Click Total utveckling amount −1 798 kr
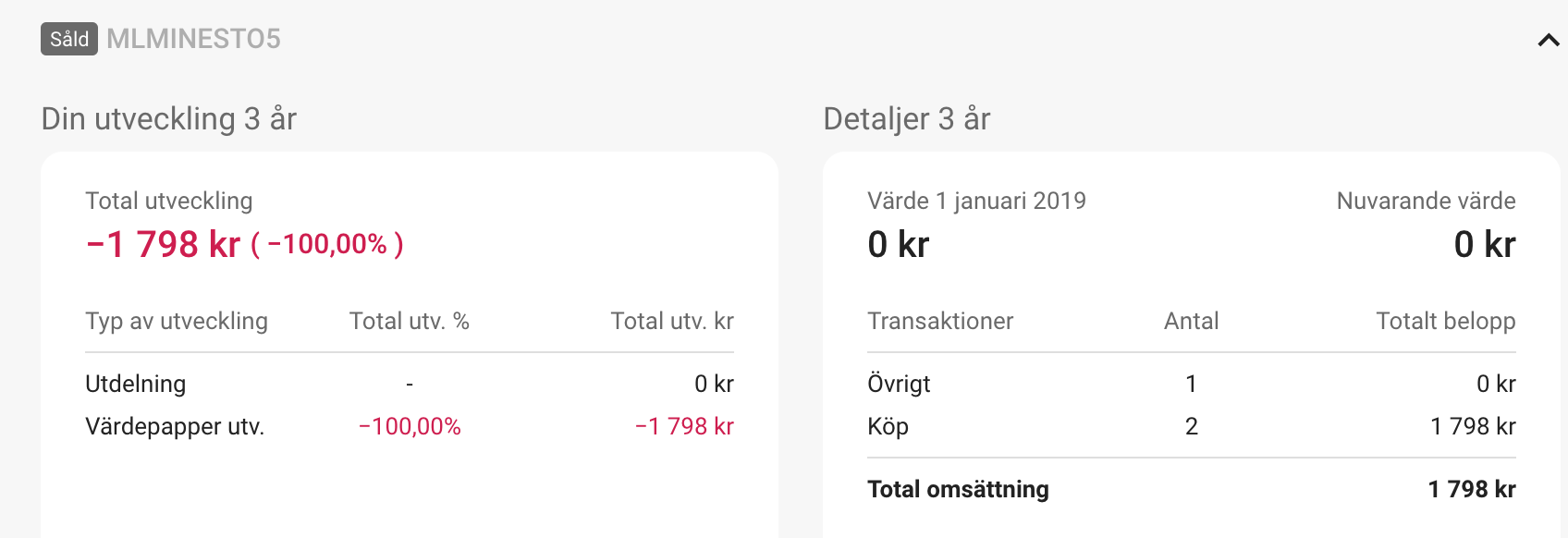This screenshot has height=538, width=1568. (163, 245)
